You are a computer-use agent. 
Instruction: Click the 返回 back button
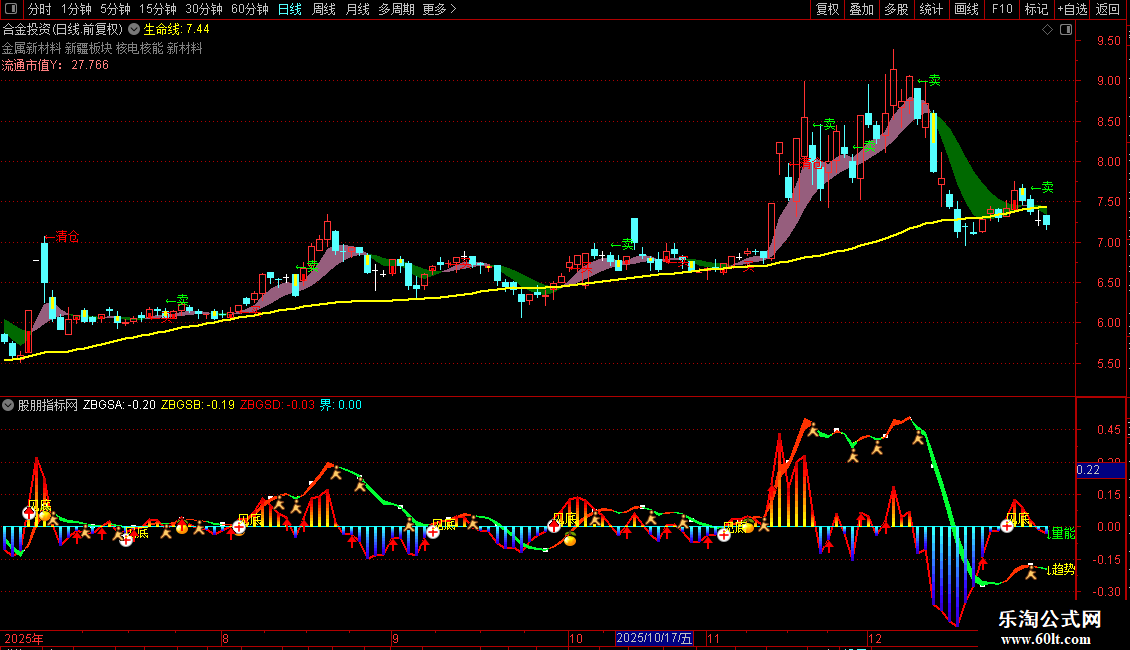pos(1108,9)
